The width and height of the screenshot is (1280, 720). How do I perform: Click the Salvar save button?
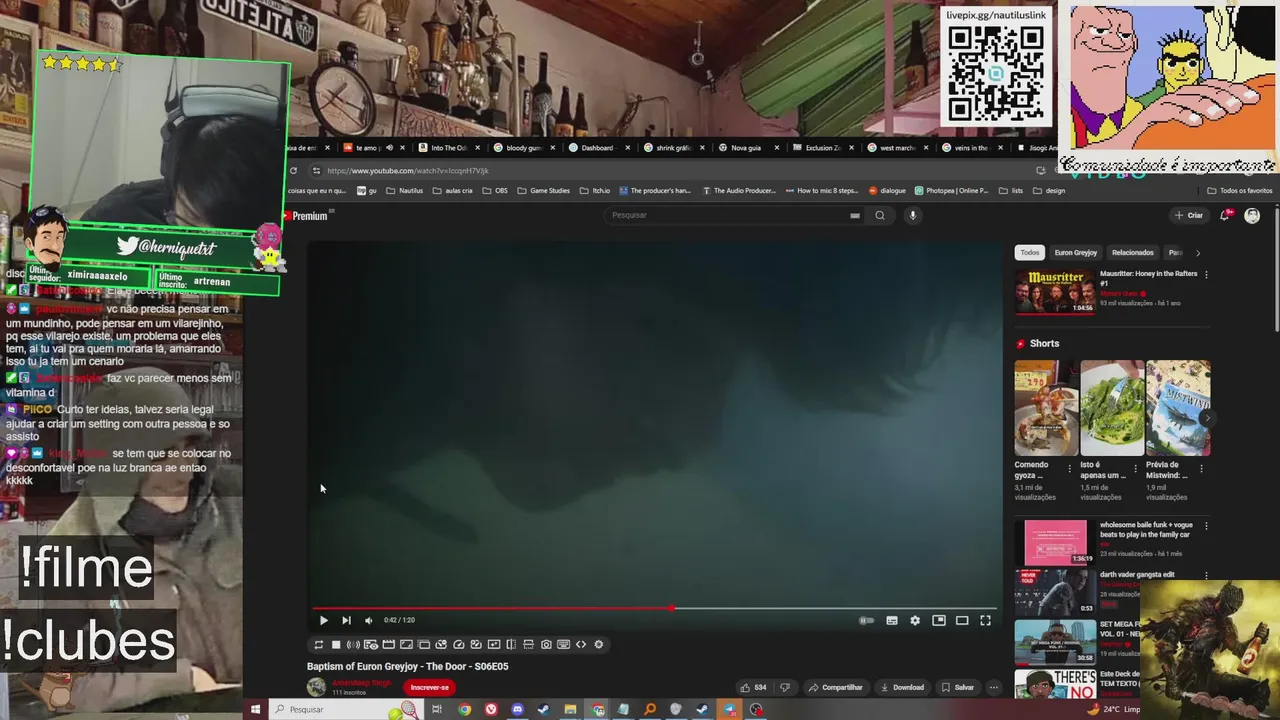point(958,687)
